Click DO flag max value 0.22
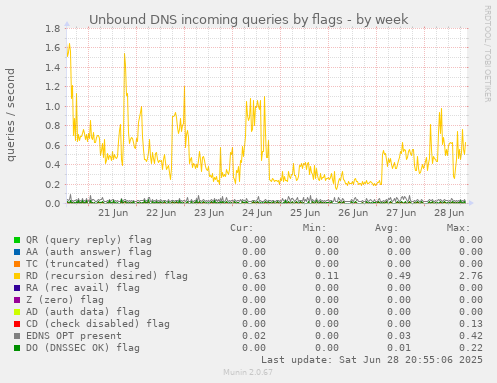The height and width of the screenshot is (383, 497). (x=471, y=348)
